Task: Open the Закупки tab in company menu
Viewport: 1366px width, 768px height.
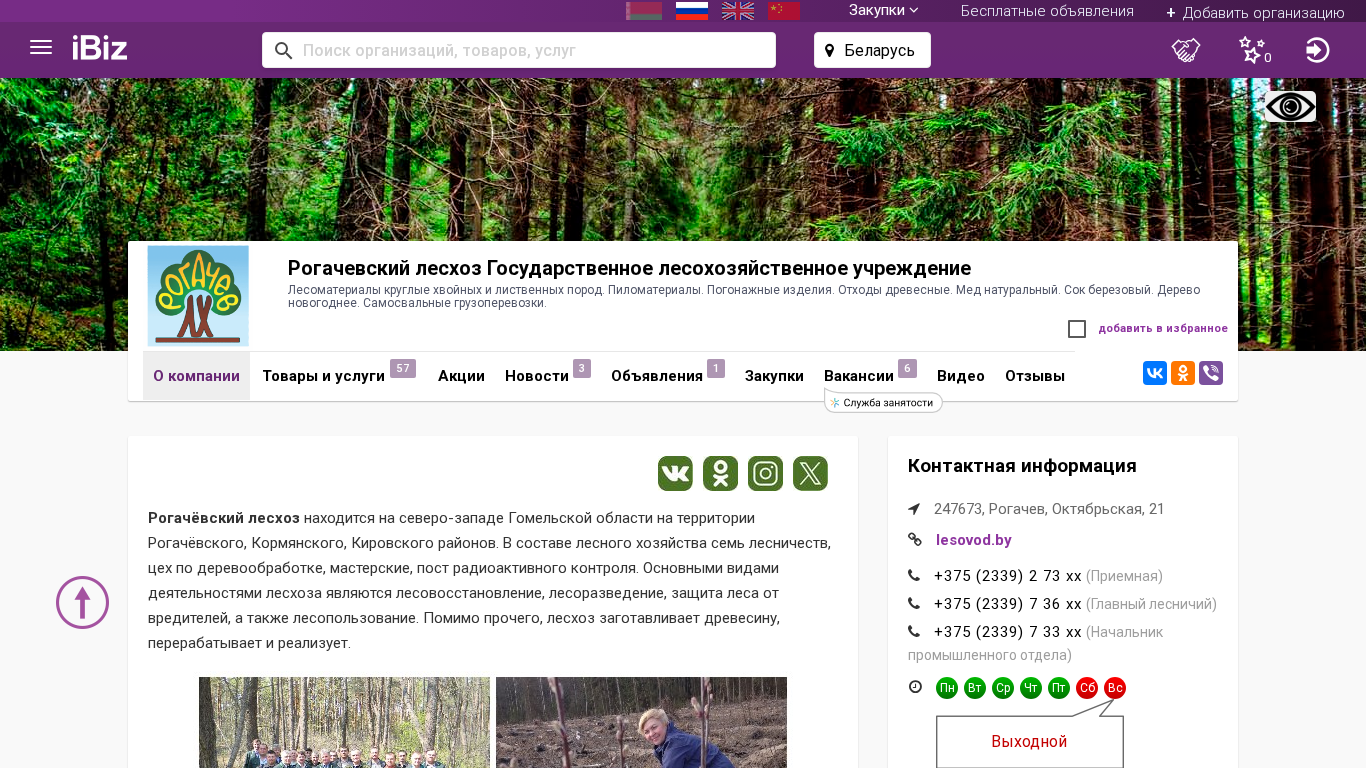Action: click(x=774, y=376)
